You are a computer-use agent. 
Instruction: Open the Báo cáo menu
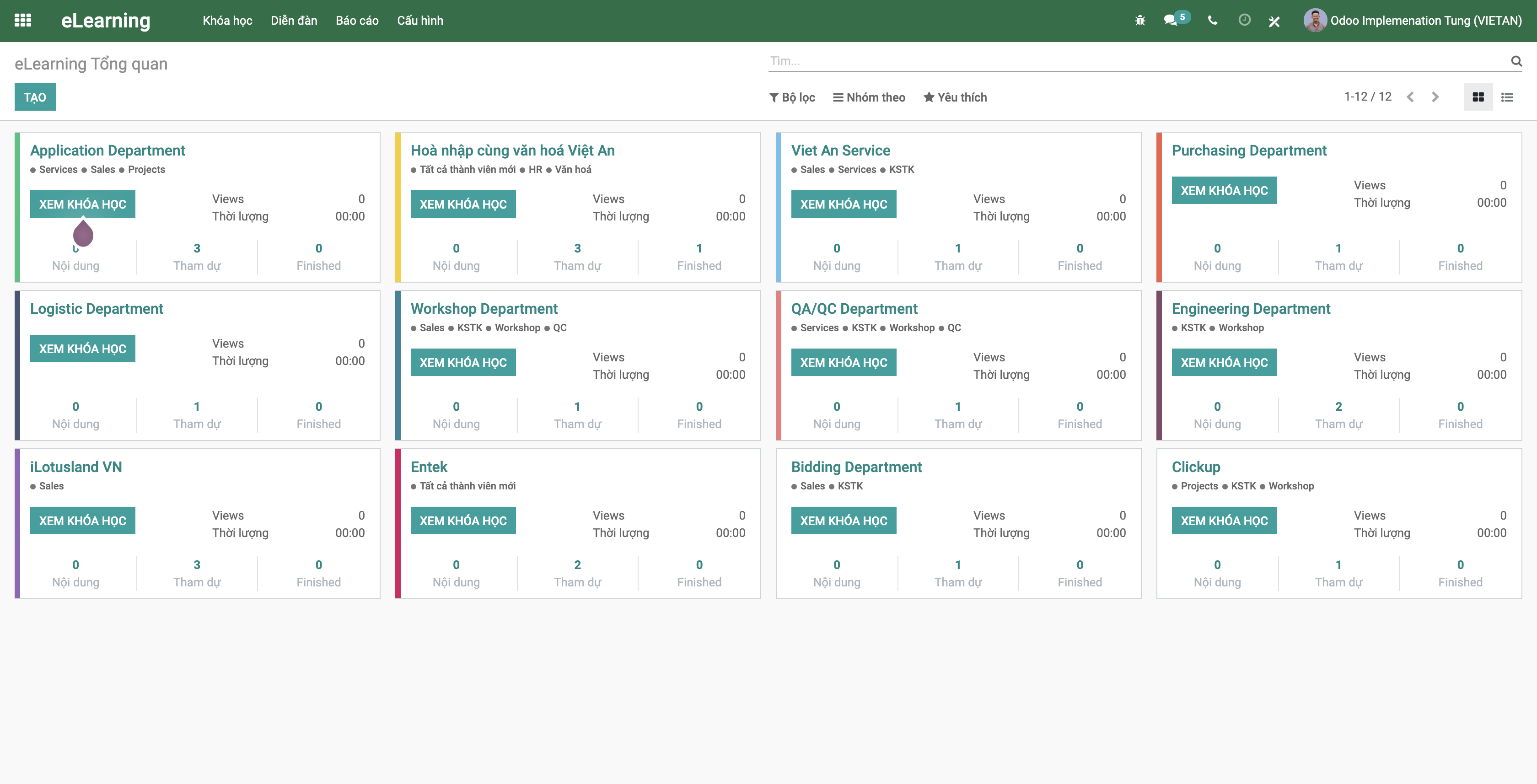[x=357, y=20]
